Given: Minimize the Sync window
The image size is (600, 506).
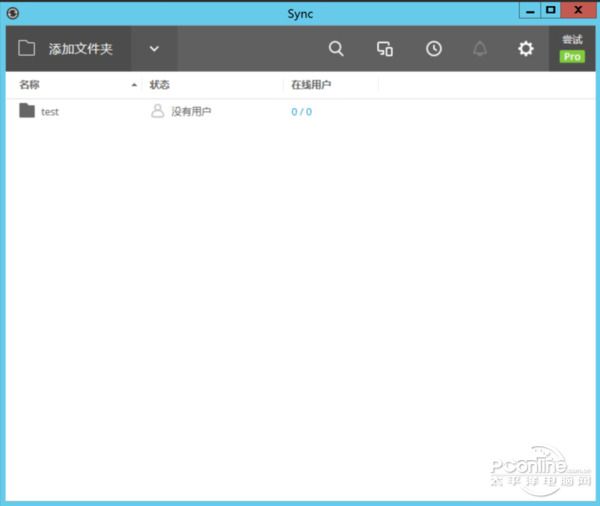Looking at the screenshot, I should click(530, 10).
